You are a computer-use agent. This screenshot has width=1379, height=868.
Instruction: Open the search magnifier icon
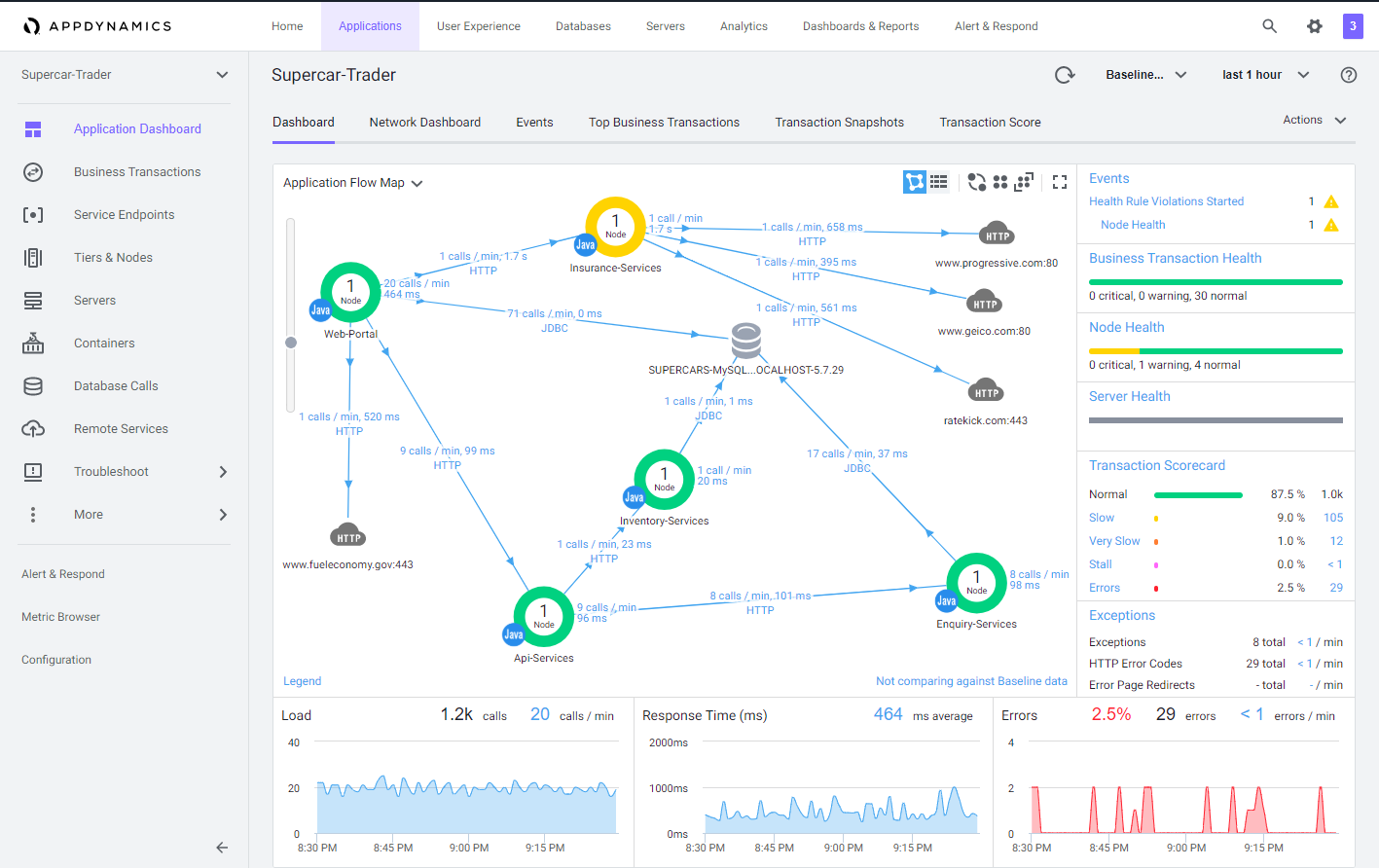point(1270,26)
